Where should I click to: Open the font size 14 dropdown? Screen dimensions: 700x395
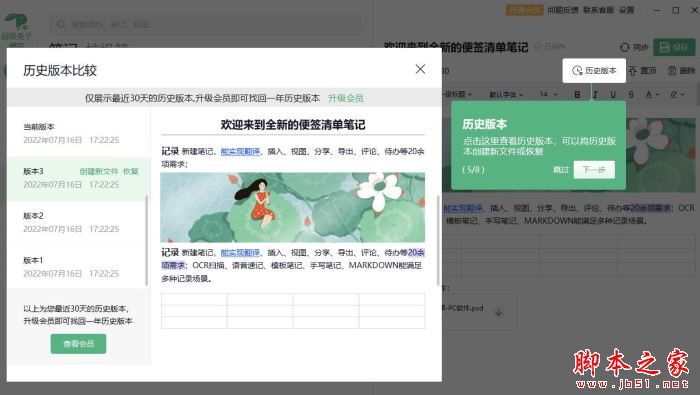[548, 95]
